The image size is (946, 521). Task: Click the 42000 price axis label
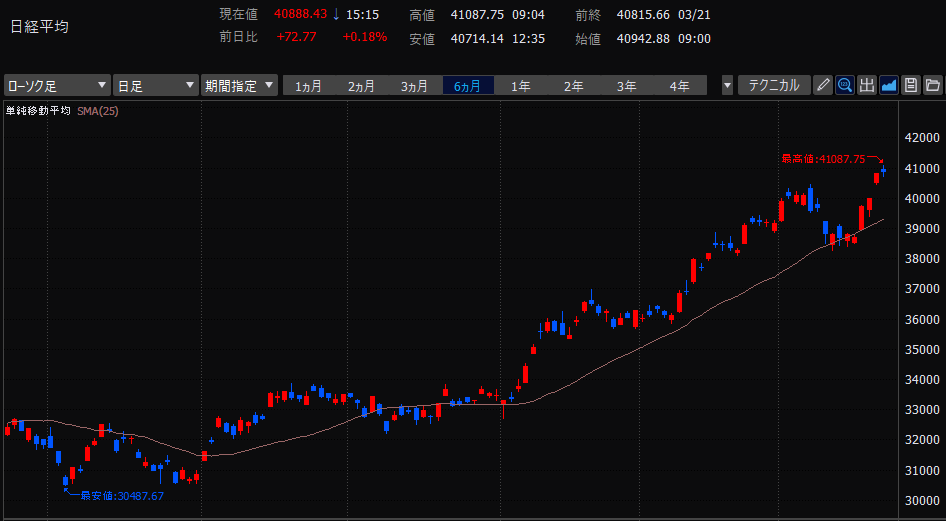(923, 138)
